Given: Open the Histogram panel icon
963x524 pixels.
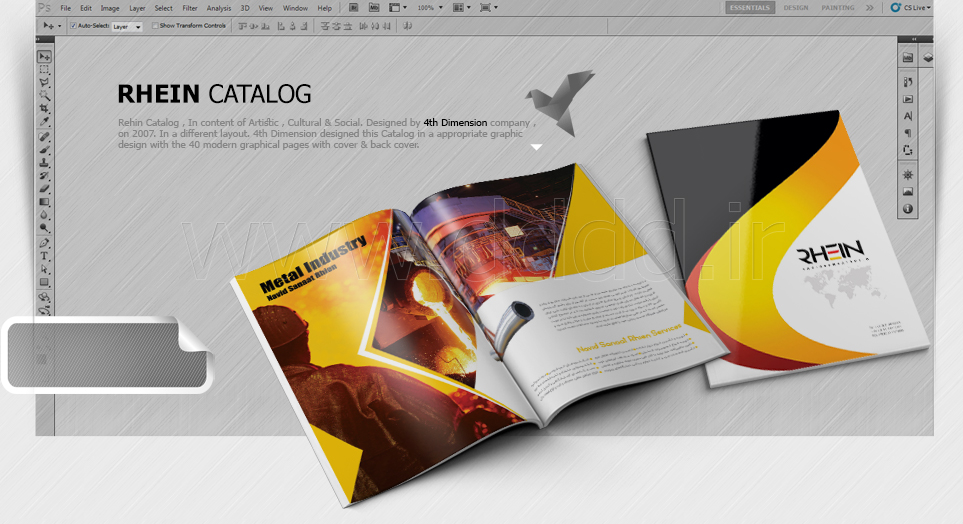Looking at the screenshot, I should [908, 192].
